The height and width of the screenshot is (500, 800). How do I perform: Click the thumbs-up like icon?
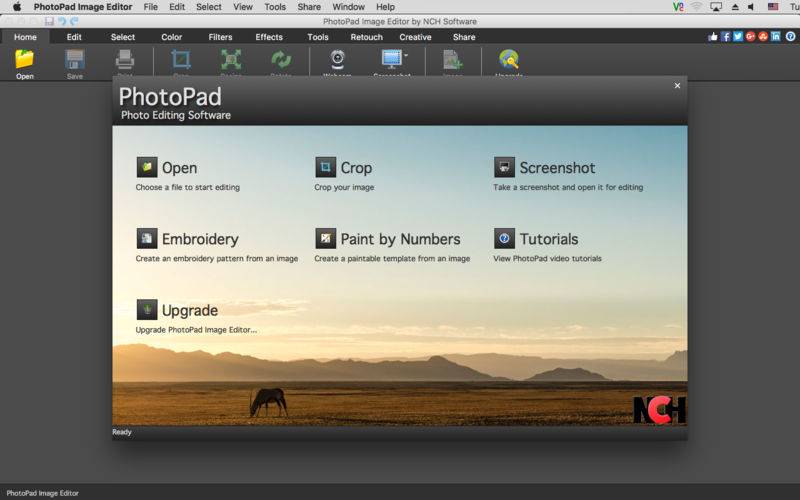point(713,36)
